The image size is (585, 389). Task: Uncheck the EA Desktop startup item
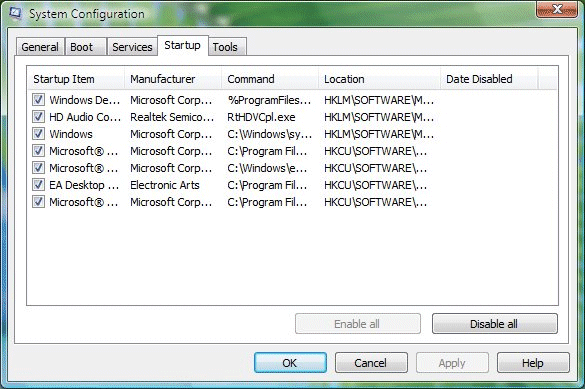(38, 185)
